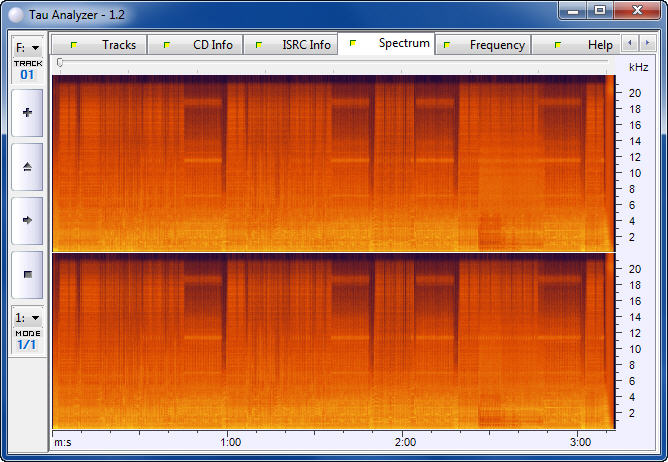Click the TRACK 01 indicator
The image size is (668, 462).
pyautogui.click(x=27, y=70)
